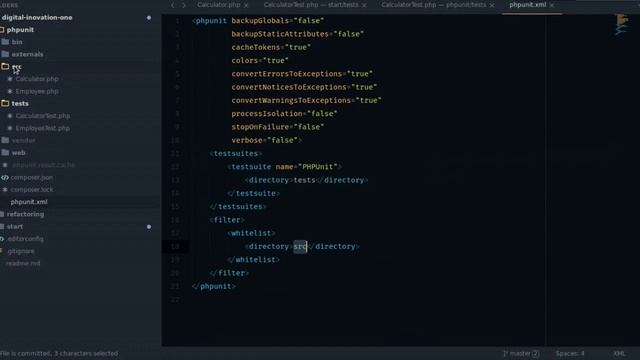The height and width of the screenshot is (360, 640).
Task: Click the closing phpunit tag on line 21
Action: click(x=214, y=286)
